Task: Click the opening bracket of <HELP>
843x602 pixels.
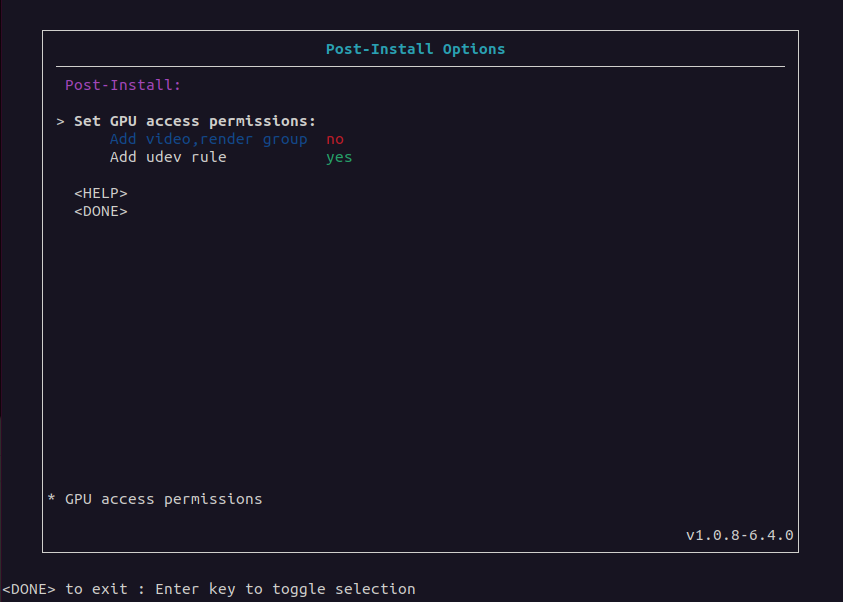Action: (x=79, y=193)
